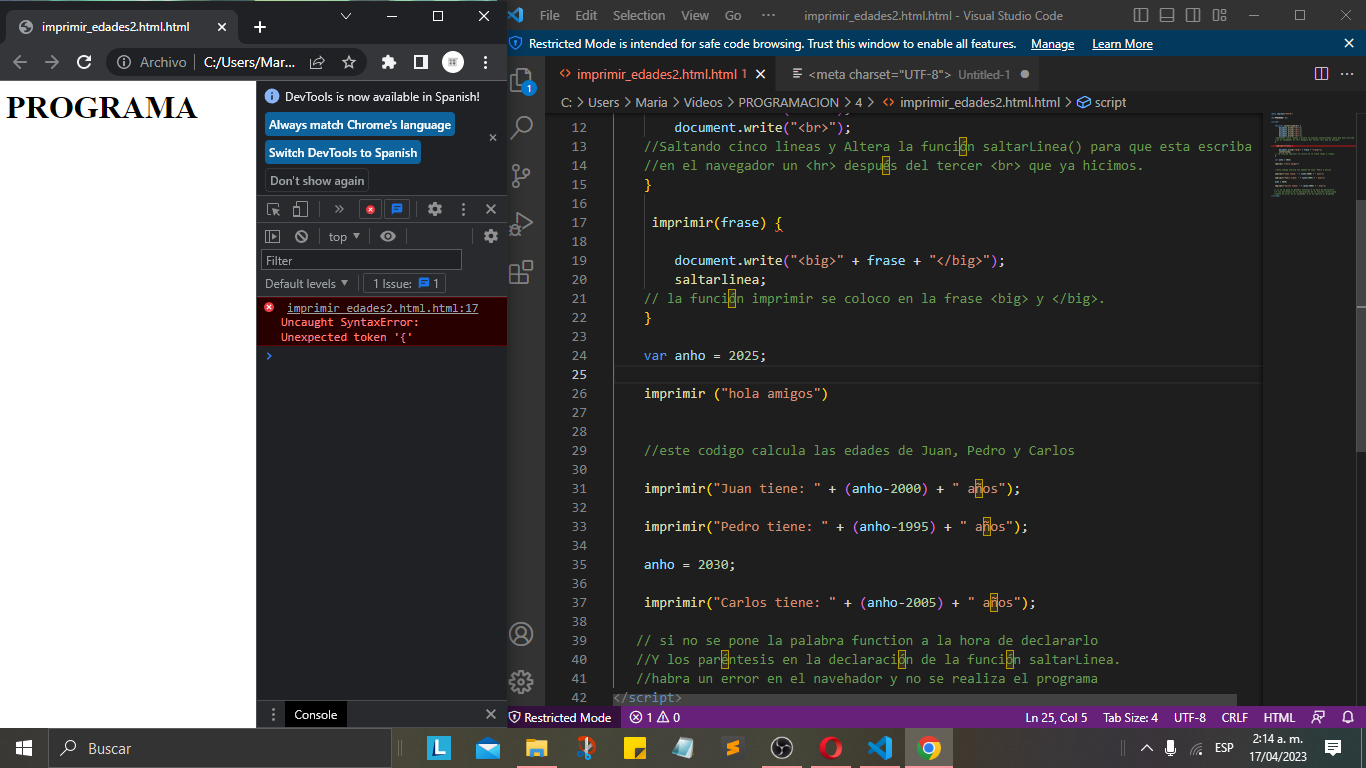Open the imprimir_edades2.html.html:17 error link
This screenshot has width=1366, height=768.
click(382, 308)
